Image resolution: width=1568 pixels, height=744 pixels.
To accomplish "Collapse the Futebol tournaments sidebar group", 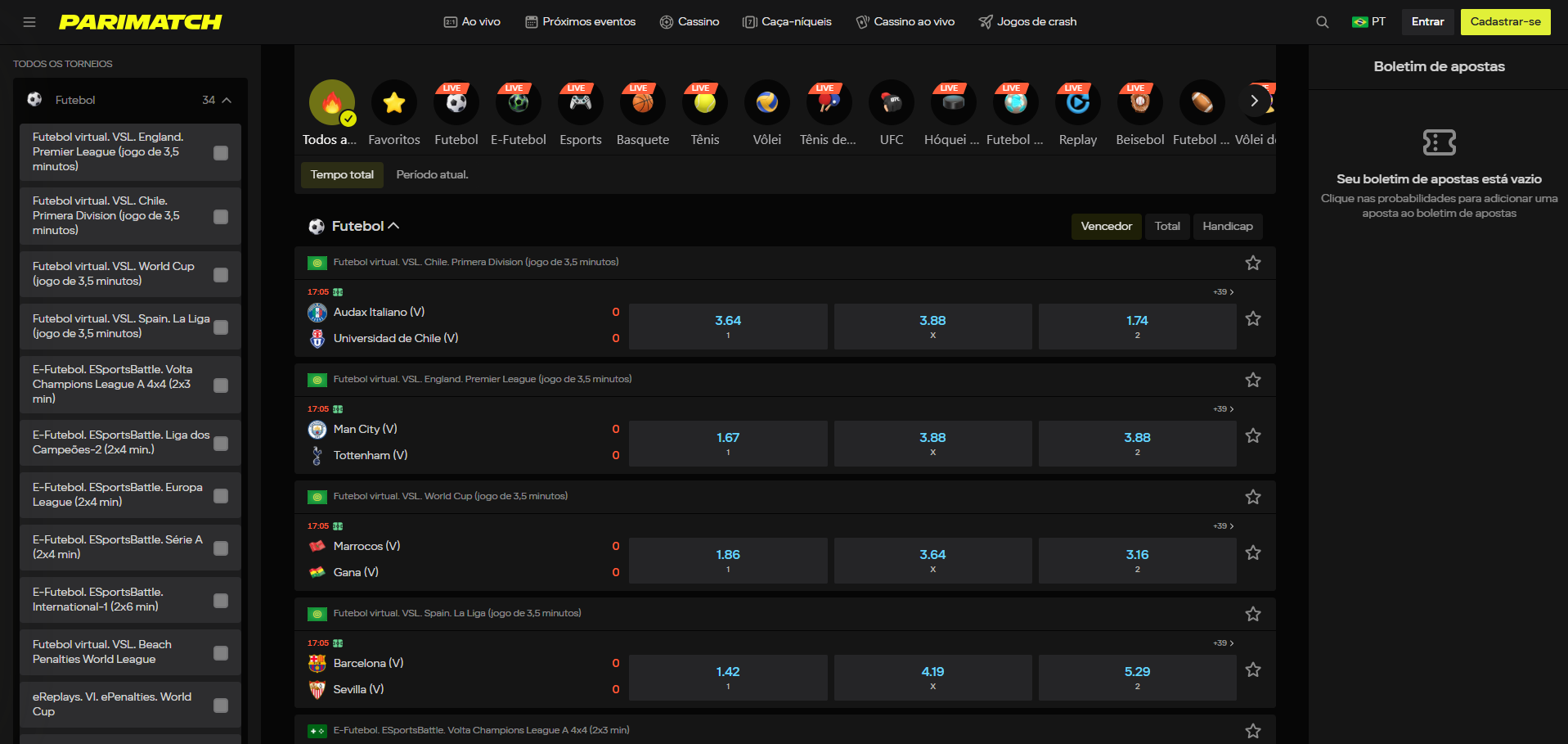I will pos(227,100).
